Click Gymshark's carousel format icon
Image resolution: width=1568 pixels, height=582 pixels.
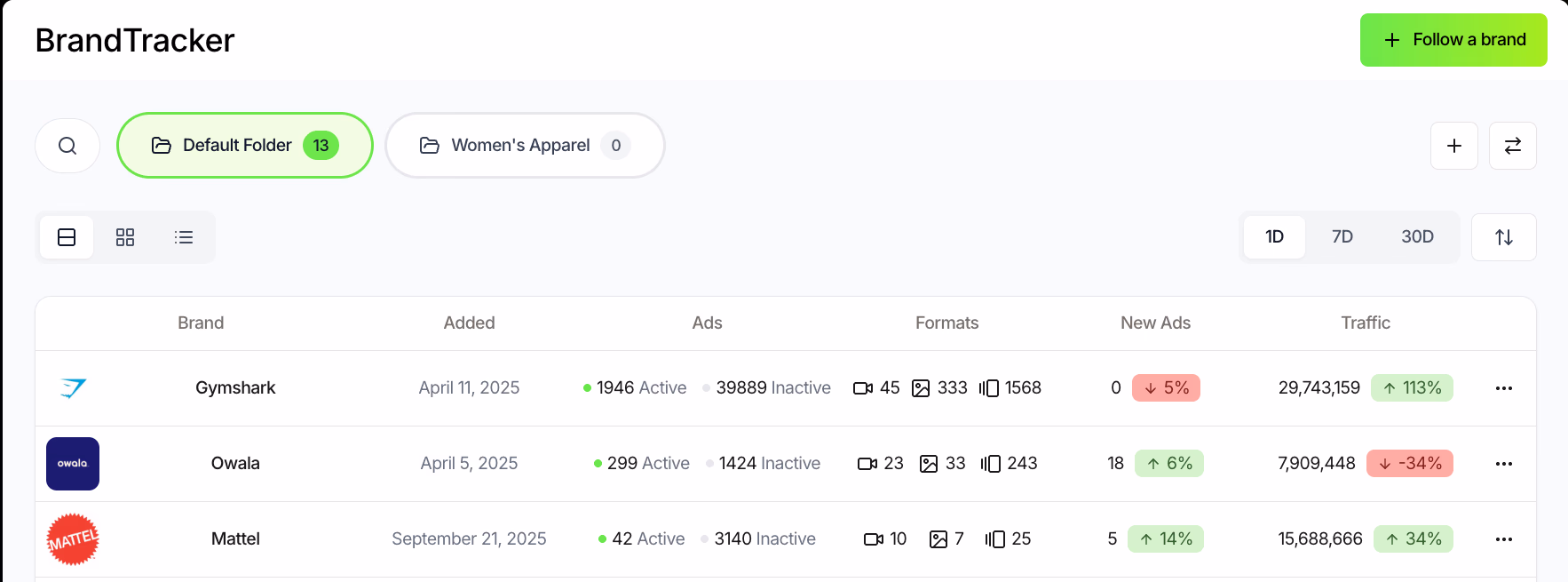[x=989, y=388]
